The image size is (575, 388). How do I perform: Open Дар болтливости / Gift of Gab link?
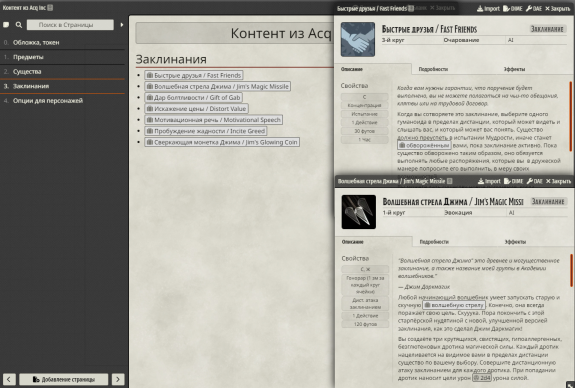tap(193, 98)
